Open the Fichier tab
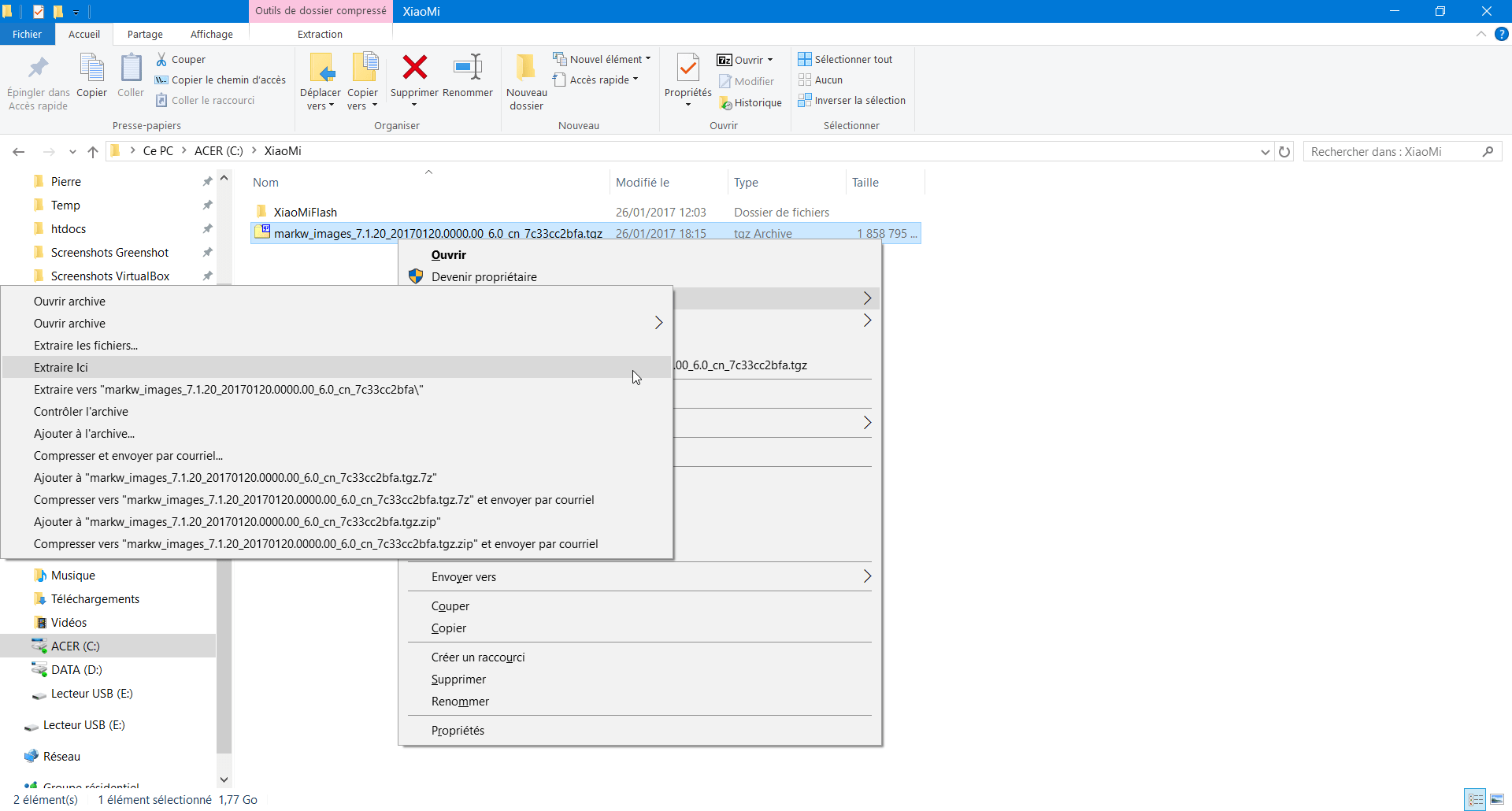The image size is (1512, 811). coord(27,34)
